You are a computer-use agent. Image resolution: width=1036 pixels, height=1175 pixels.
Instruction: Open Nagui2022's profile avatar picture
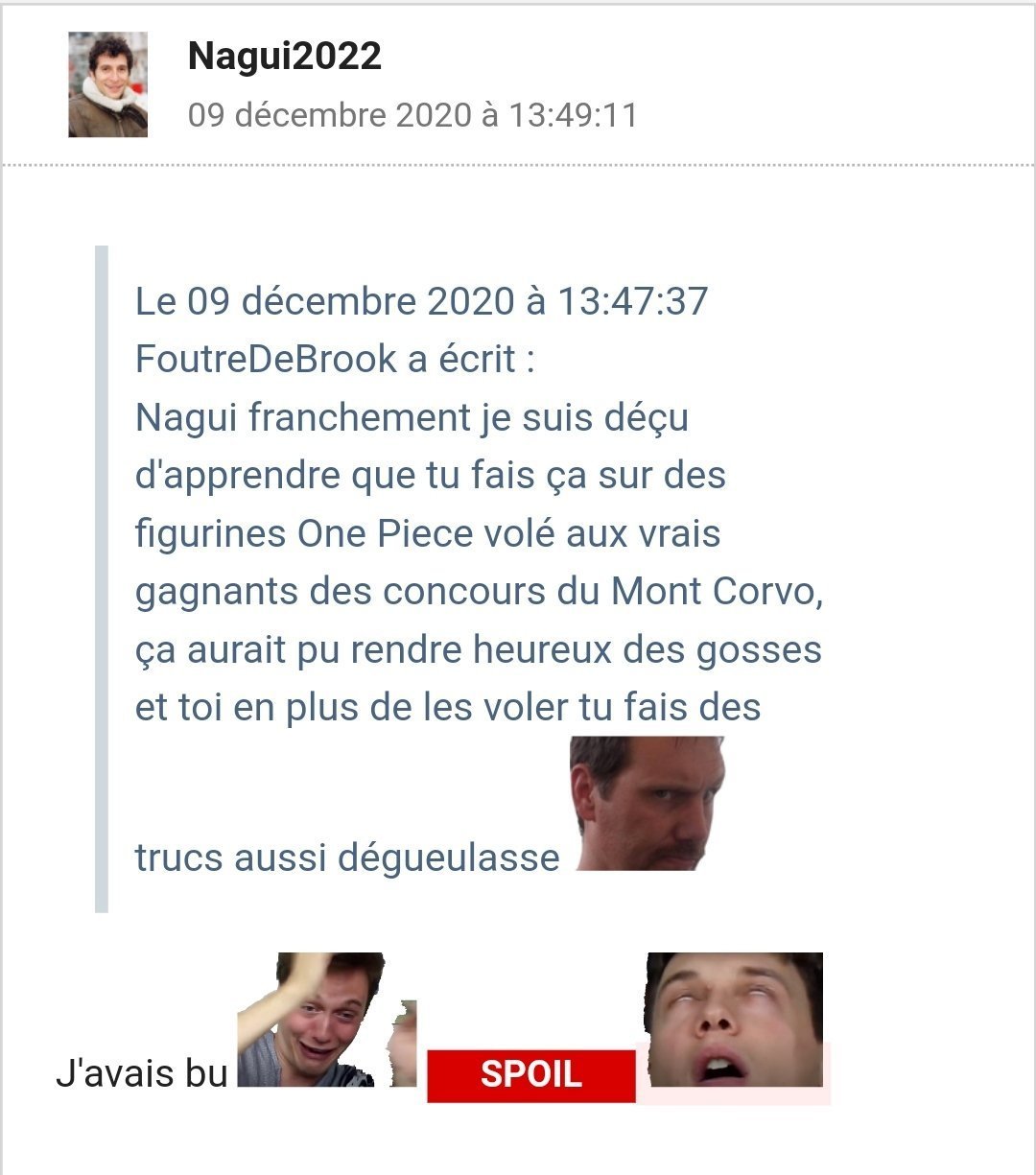107,84
